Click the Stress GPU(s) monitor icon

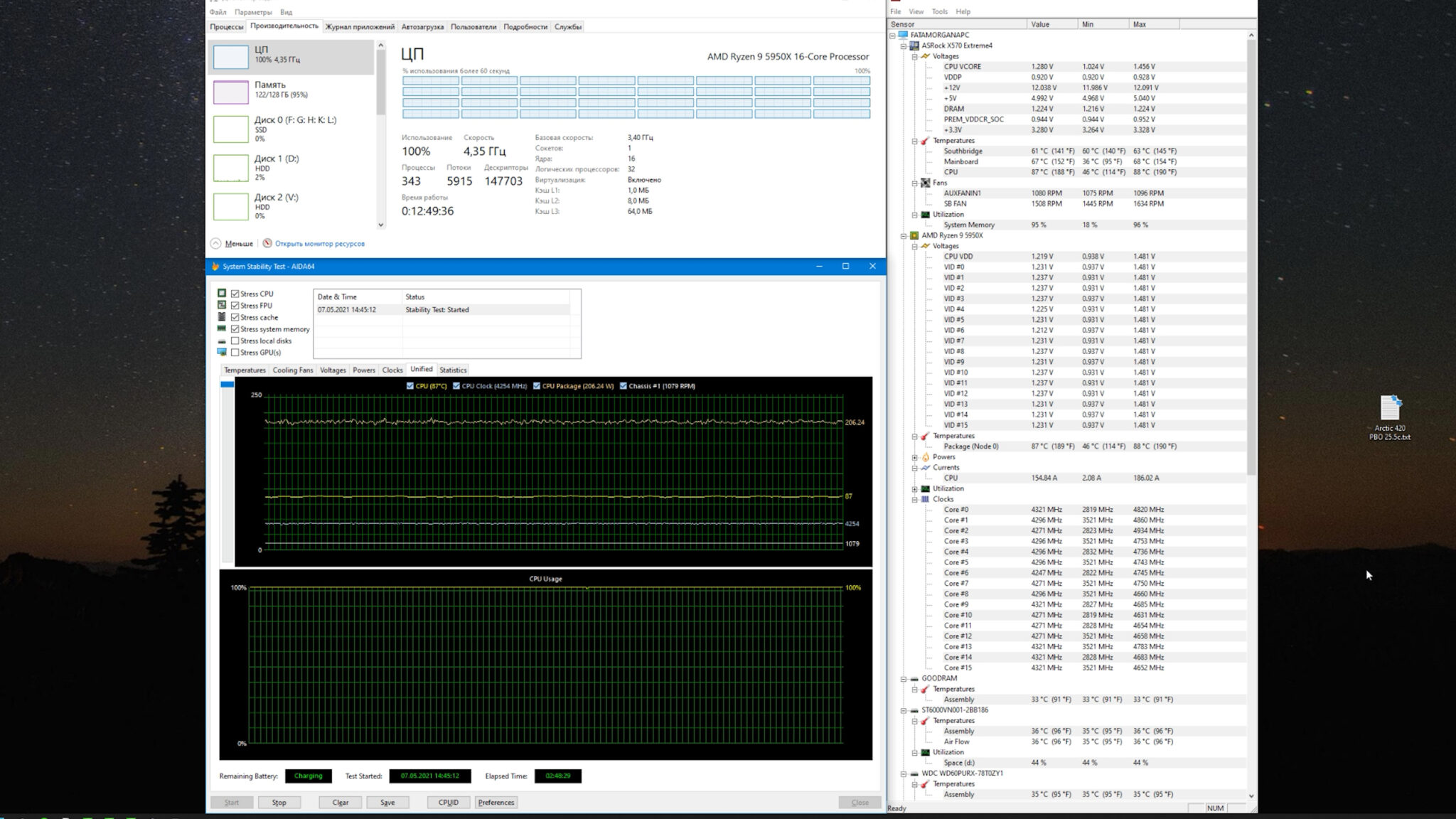[x=222, y=352]
